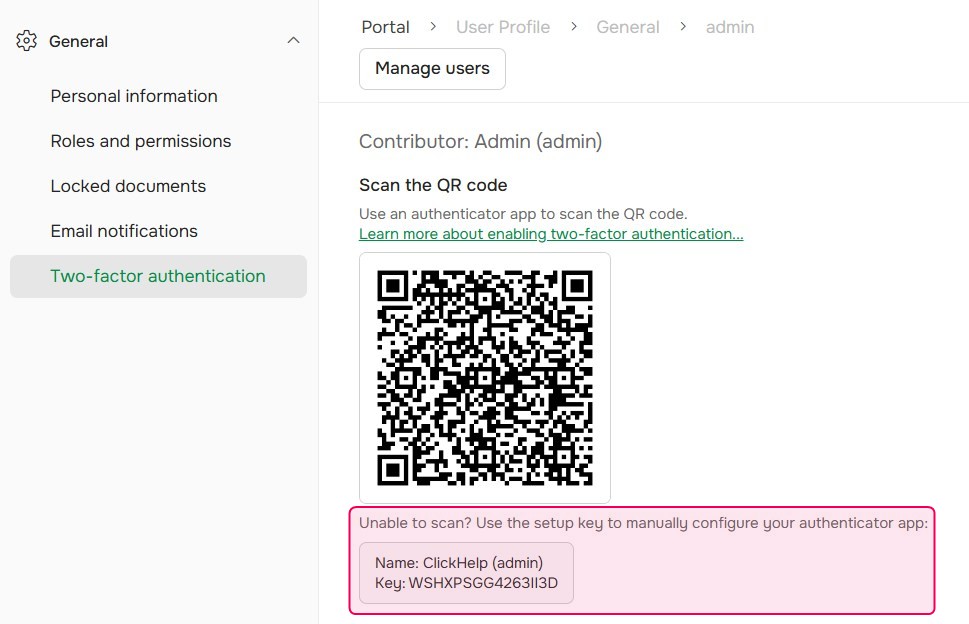The width and height of the screenshot is (969, 624).
Task: Expand the User Profile breadcrumb path
Action: pos(503,26)
